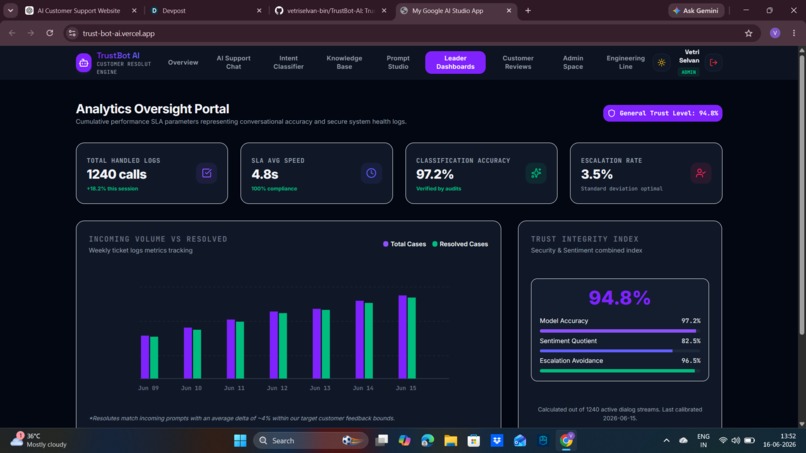Select Leader Dashboards nav button

[455, 62]
